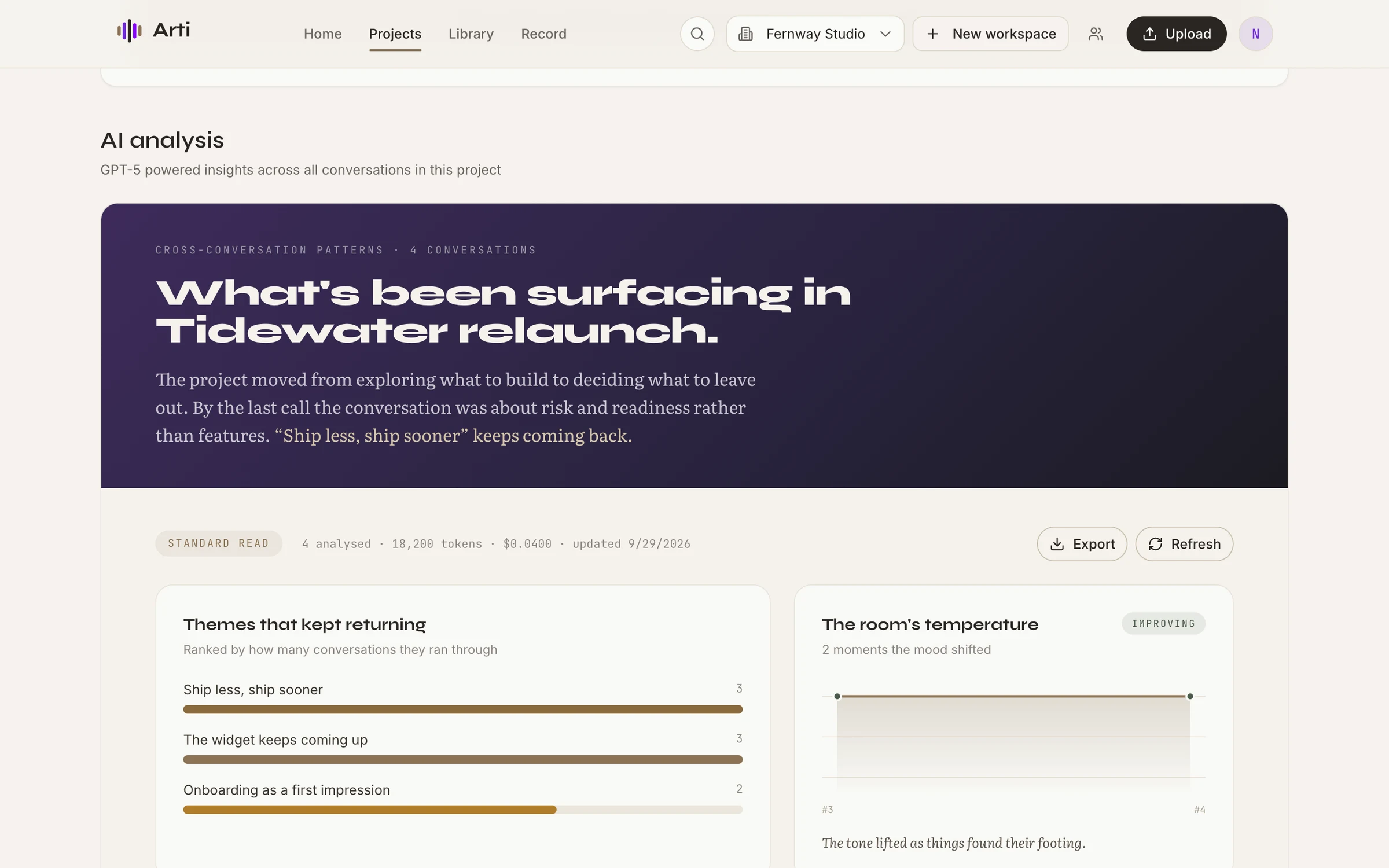Viewport: 1389px width, 868px height.
Task: Export the AI analysis
Action: click(1082, 544)
